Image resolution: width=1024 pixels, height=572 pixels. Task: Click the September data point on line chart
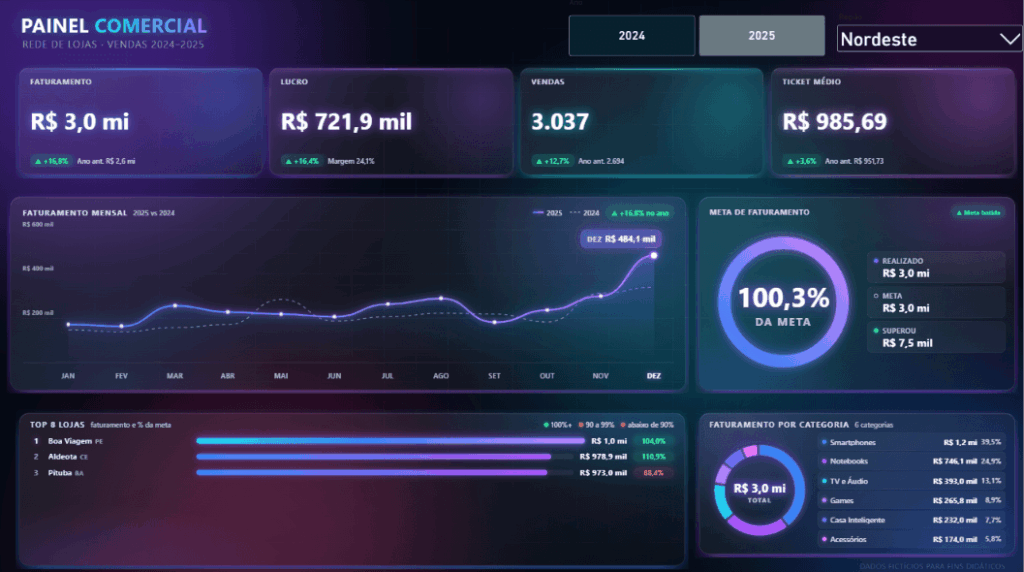click(494, 322)
